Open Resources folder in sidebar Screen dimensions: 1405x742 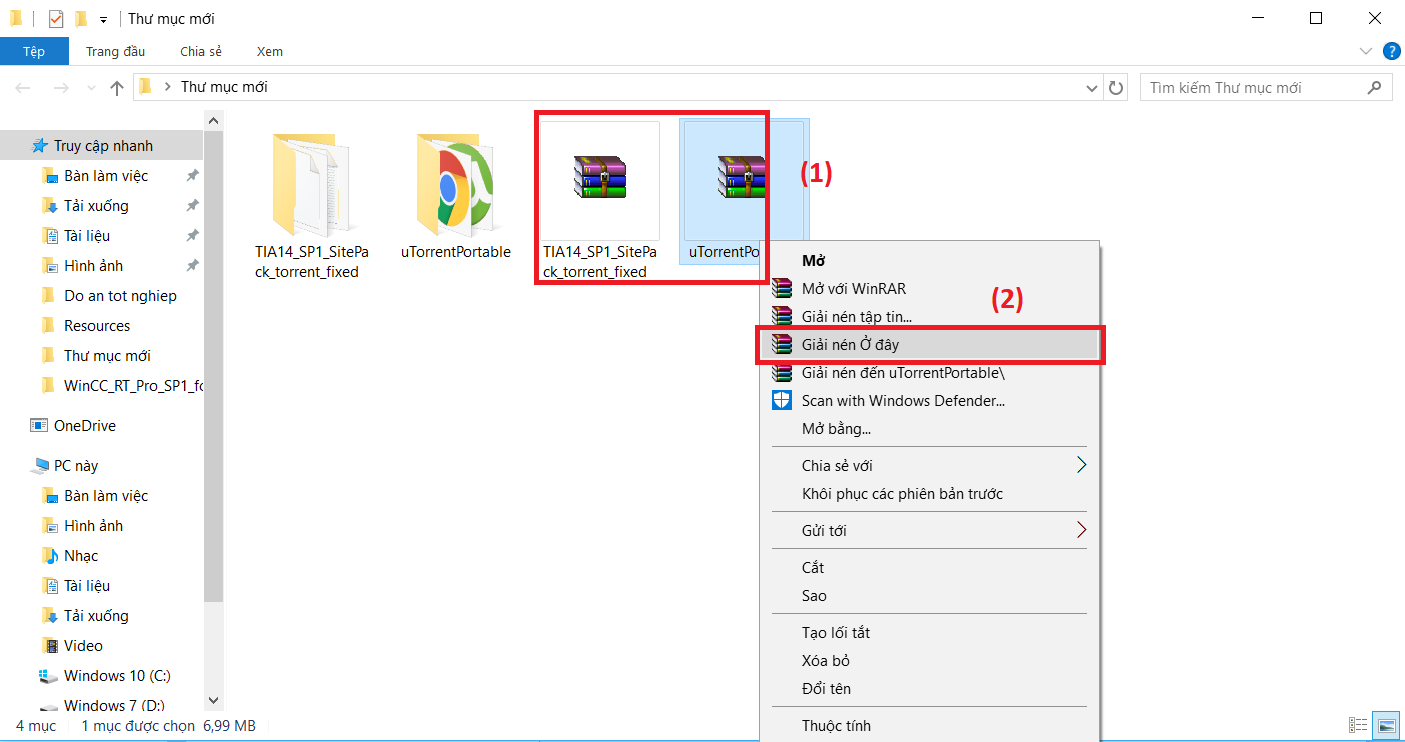(97, 326)
